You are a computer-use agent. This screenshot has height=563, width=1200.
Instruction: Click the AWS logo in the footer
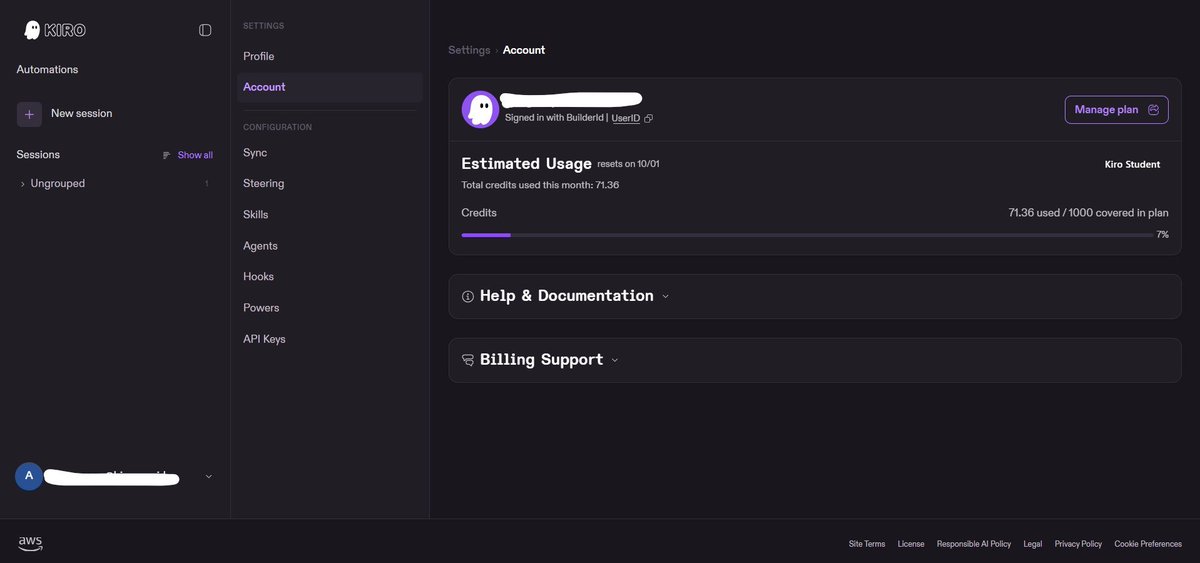click(30, 543)
